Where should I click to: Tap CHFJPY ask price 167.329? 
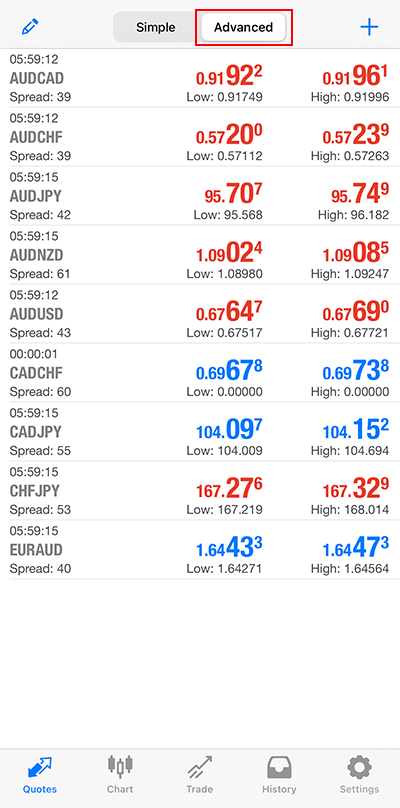356,490
